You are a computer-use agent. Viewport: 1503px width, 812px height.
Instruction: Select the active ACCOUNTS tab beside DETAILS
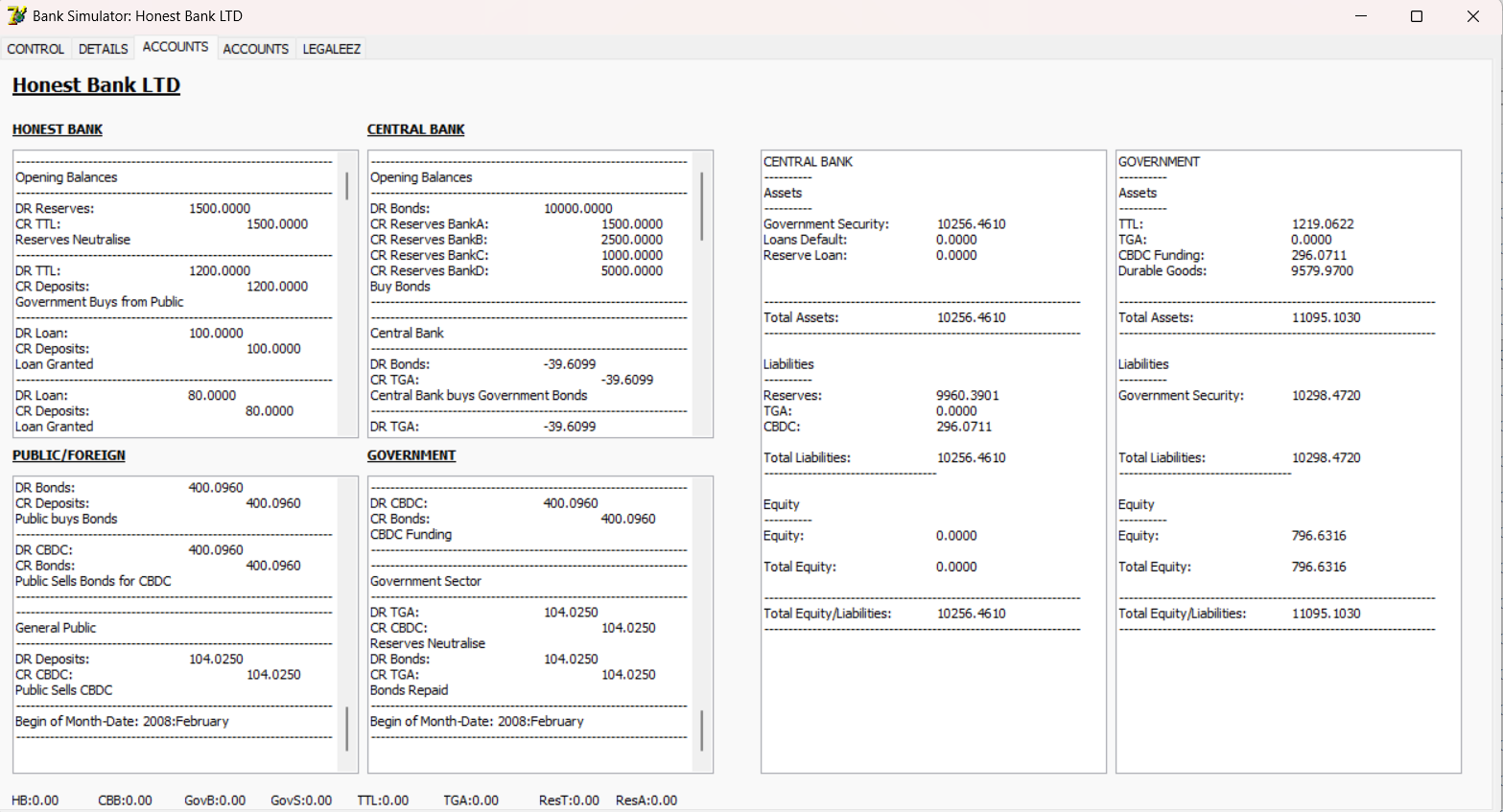pyautogui.click(x=176, y=47)
